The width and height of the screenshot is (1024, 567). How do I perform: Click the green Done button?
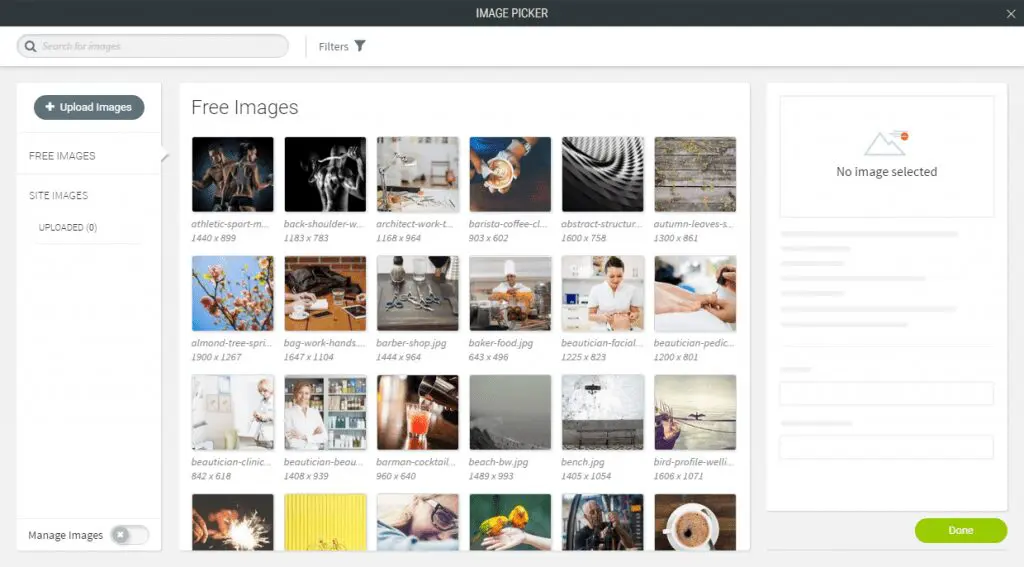tap(961, 530)
